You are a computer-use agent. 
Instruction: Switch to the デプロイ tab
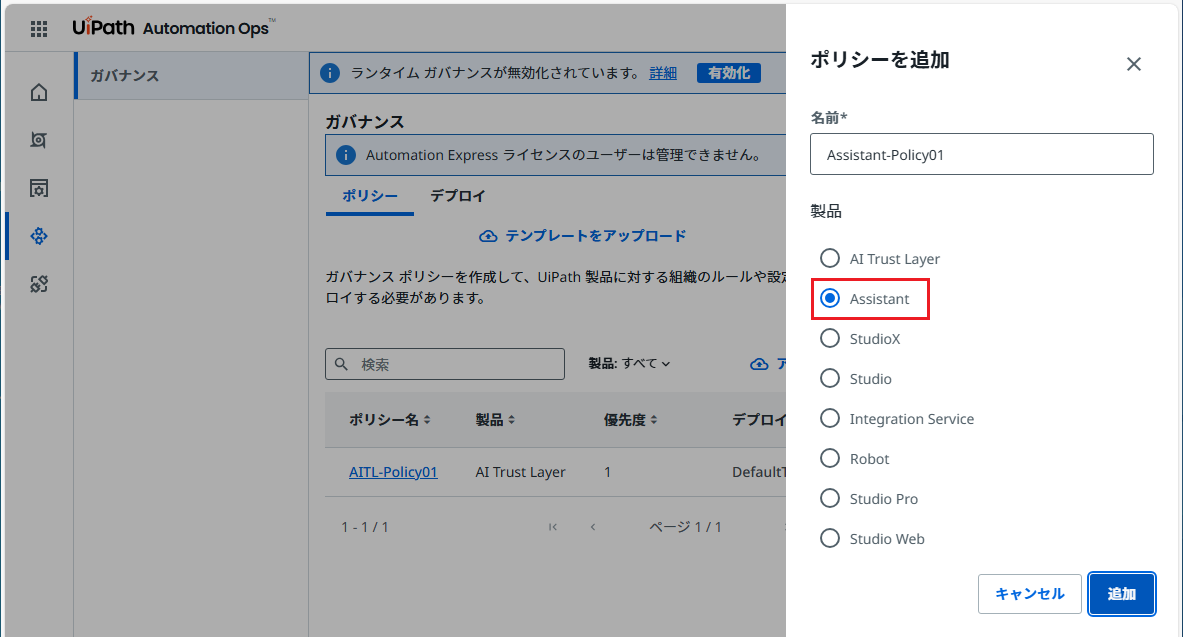click(x=458, y=196)
